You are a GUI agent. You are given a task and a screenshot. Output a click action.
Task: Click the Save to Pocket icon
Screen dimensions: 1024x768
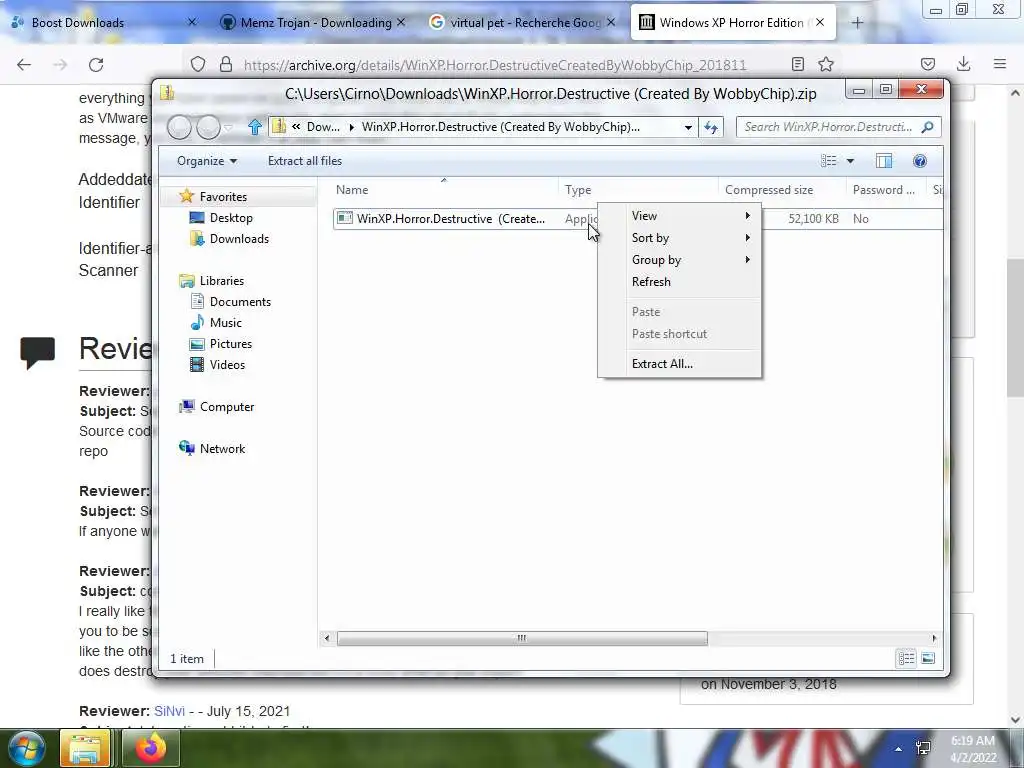point(927,64)
